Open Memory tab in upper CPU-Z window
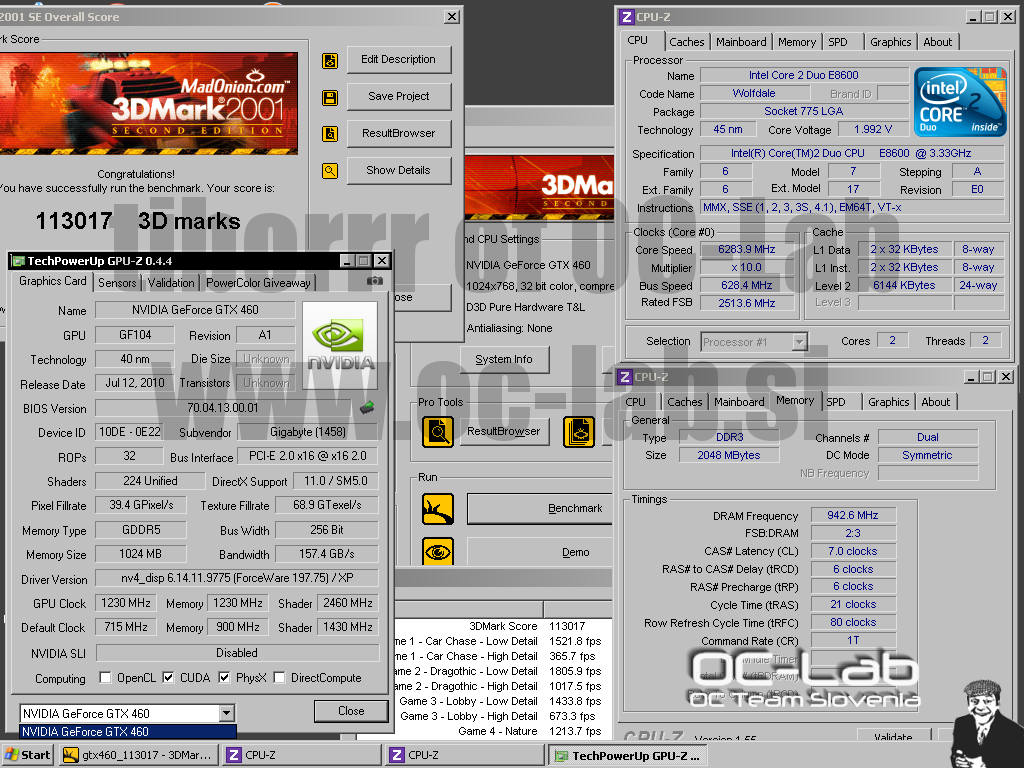1024x768 pixels. (797, 42)
